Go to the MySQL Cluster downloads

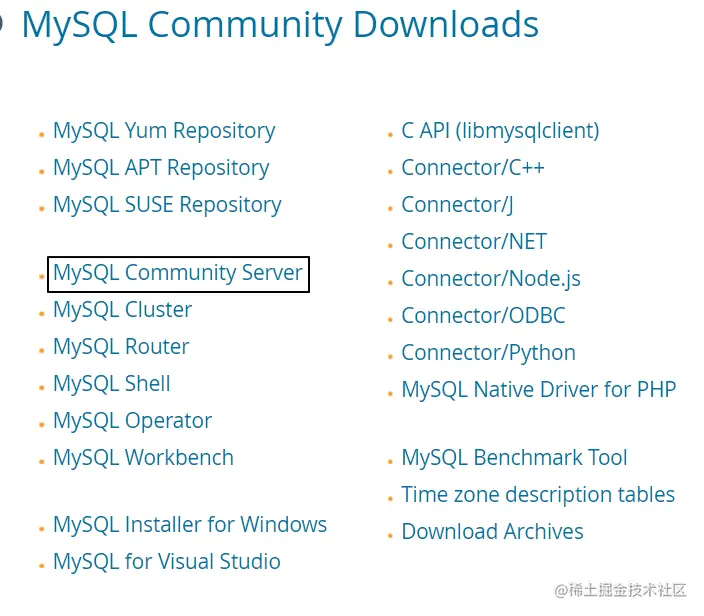[x=123, y=310]
